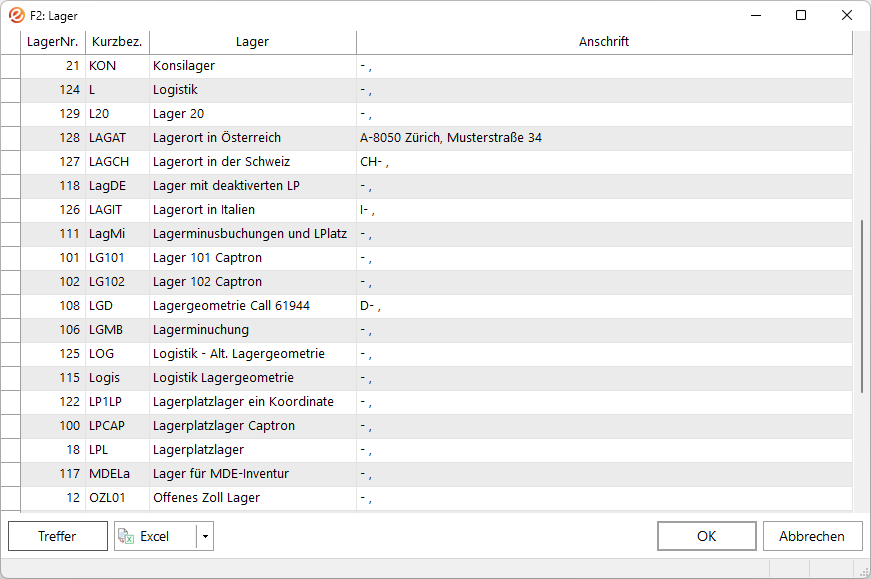The width and height of the screenshot is (871, 579).
Task: Select row selector for Konsilager
Action: coord(11,66)
